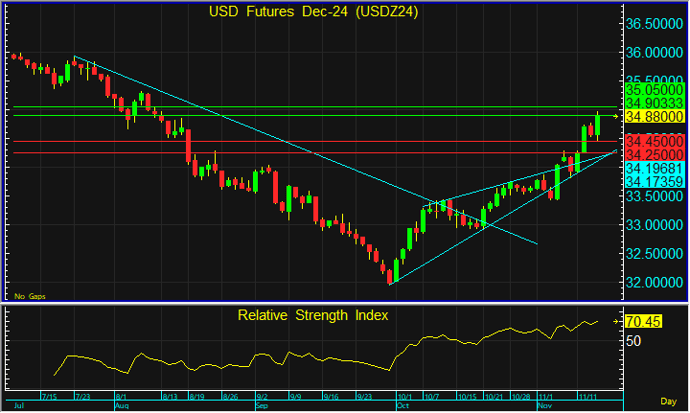Click the Nov month label on time axis

click(544, 407)
